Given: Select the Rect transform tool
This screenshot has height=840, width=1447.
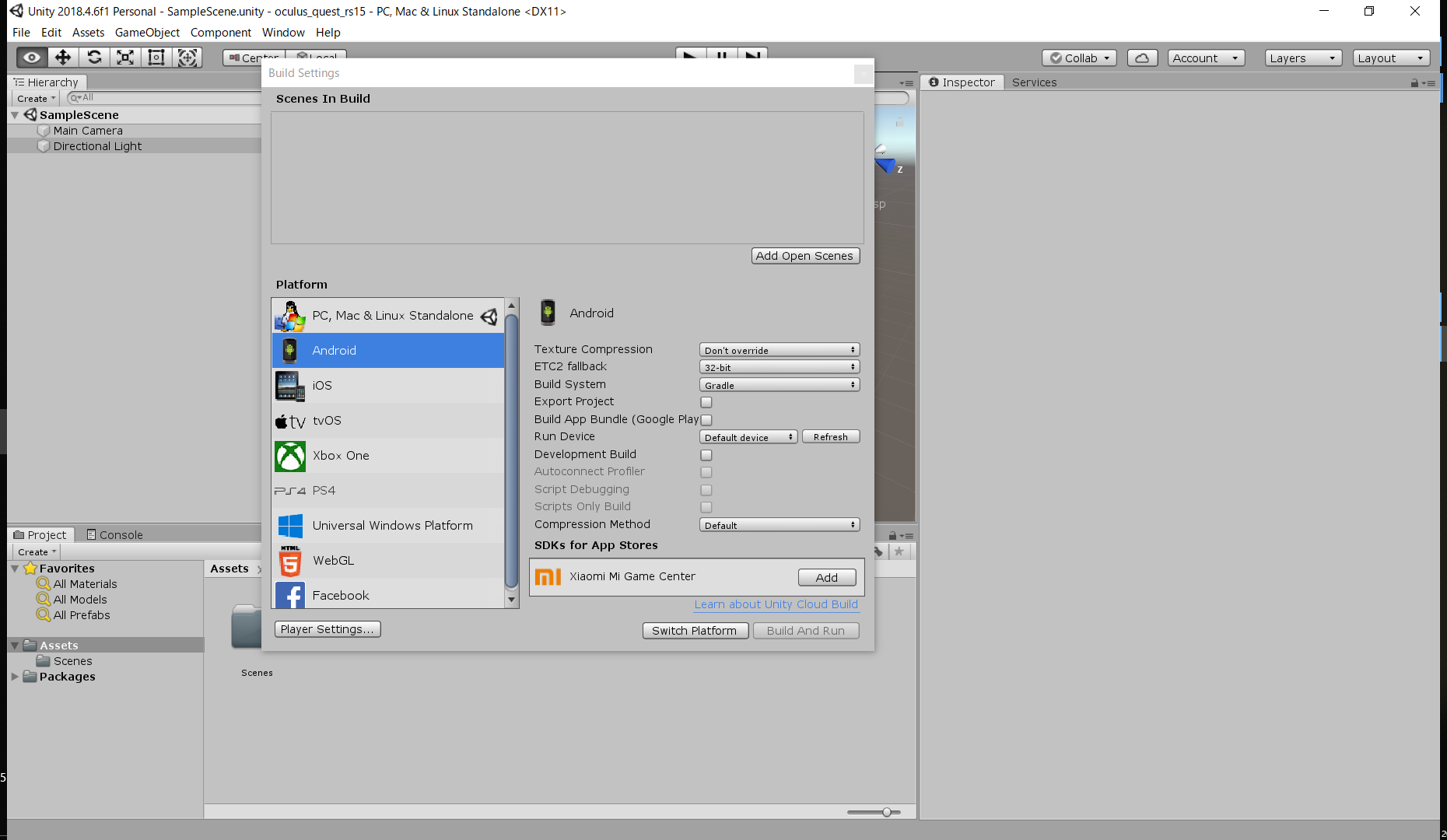Looking at the screenshot, I should [156, 58].
